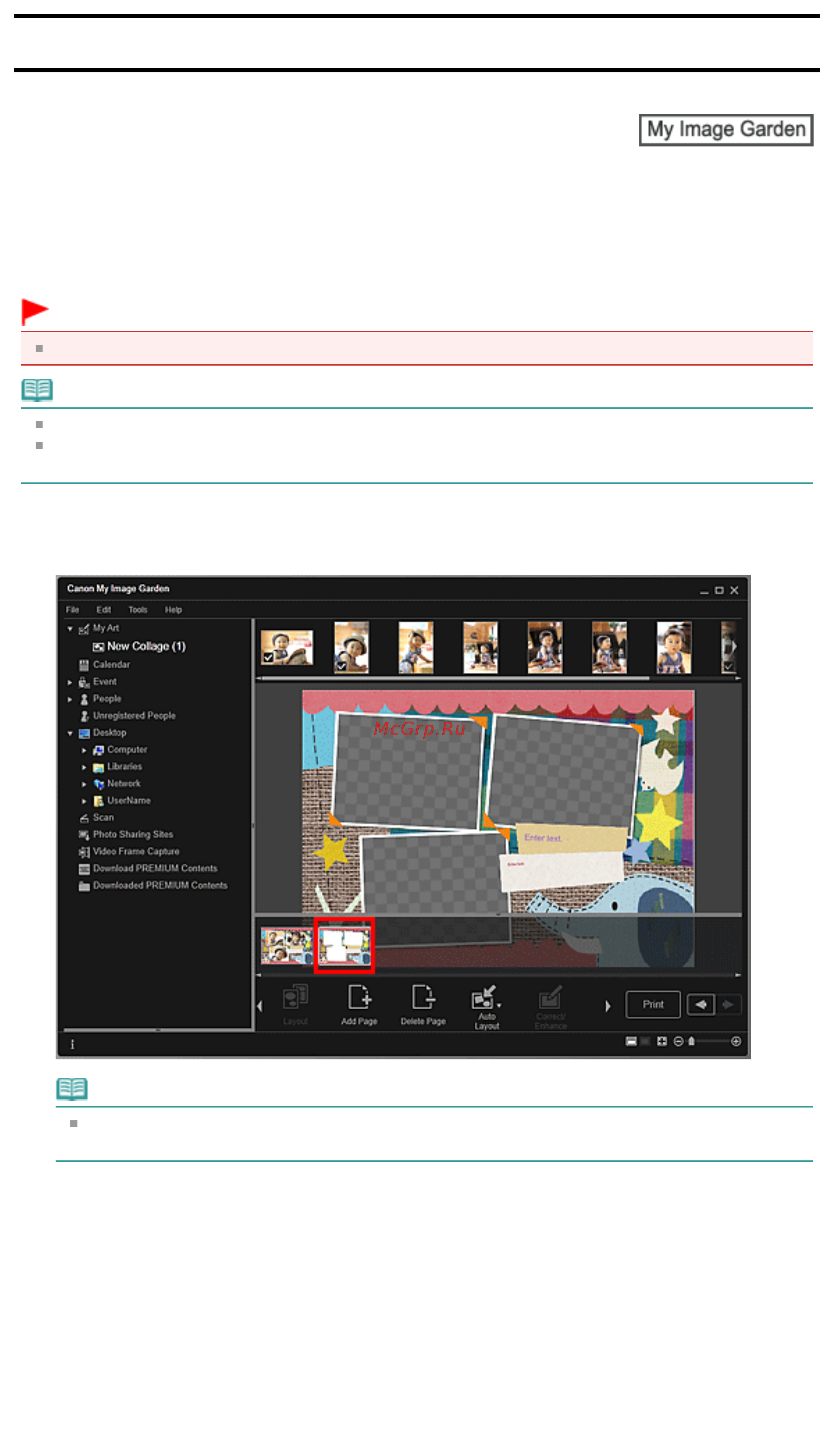Open the Unregistered People icon
The height and width of the screenshot is (1456, 834).
(x=84, y=717)
